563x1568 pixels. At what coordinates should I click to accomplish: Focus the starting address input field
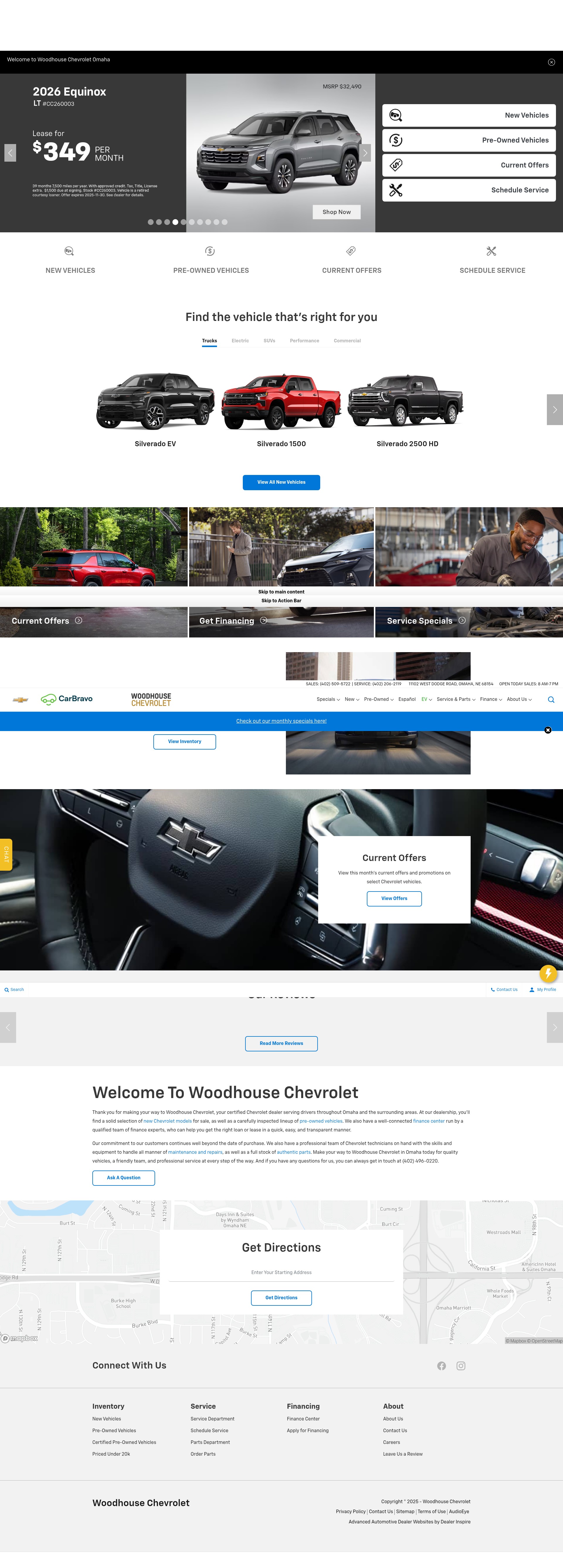tap(281, 1273)
